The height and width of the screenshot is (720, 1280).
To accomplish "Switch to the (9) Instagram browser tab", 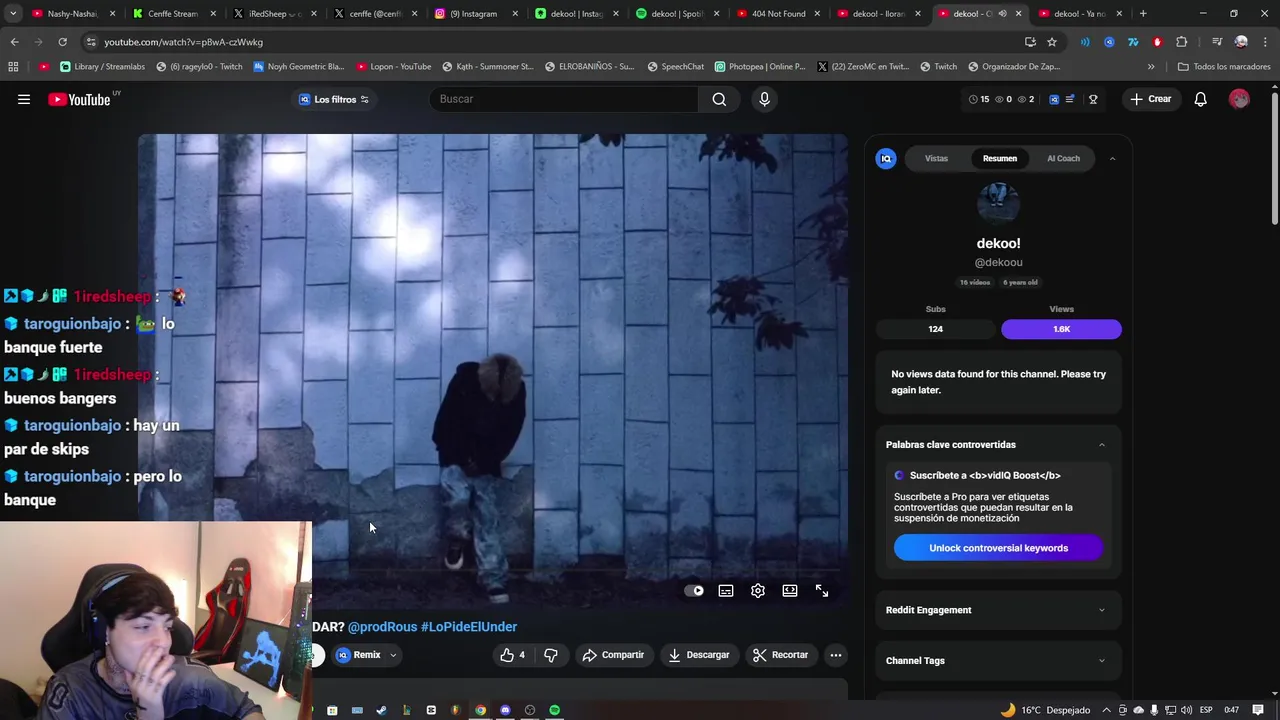I will (x=473, y=14).
